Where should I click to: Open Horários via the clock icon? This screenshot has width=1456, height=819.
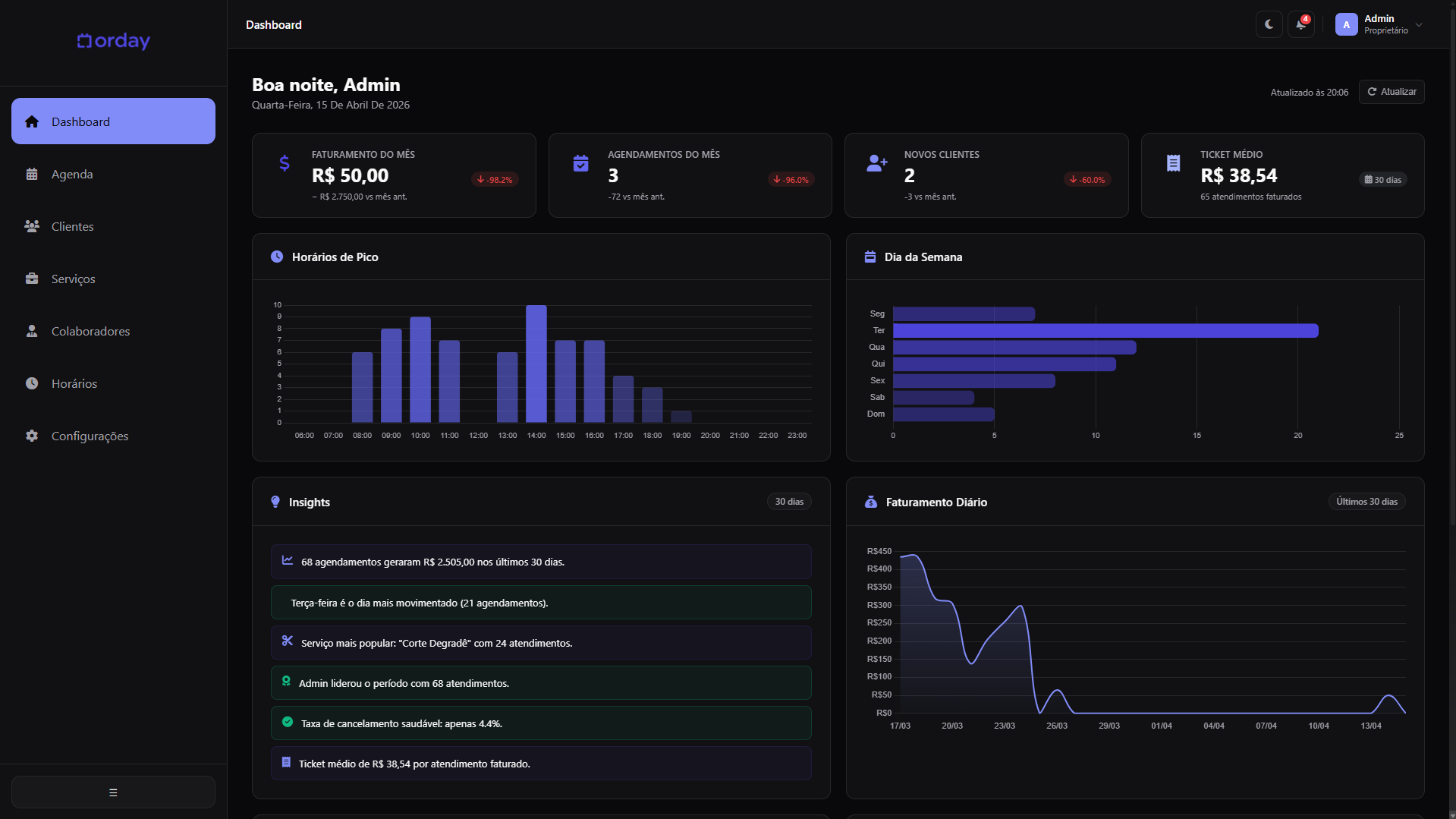(31, 383)
